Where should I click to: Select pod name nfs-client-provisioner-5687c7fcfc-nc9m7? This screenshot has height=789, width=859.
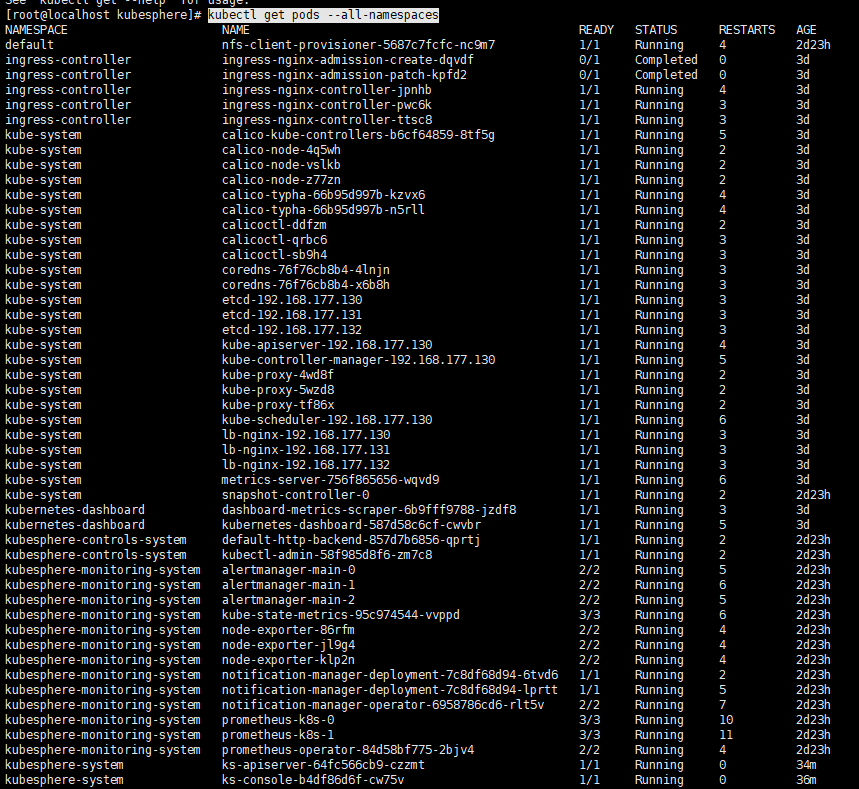click(358, 45)
